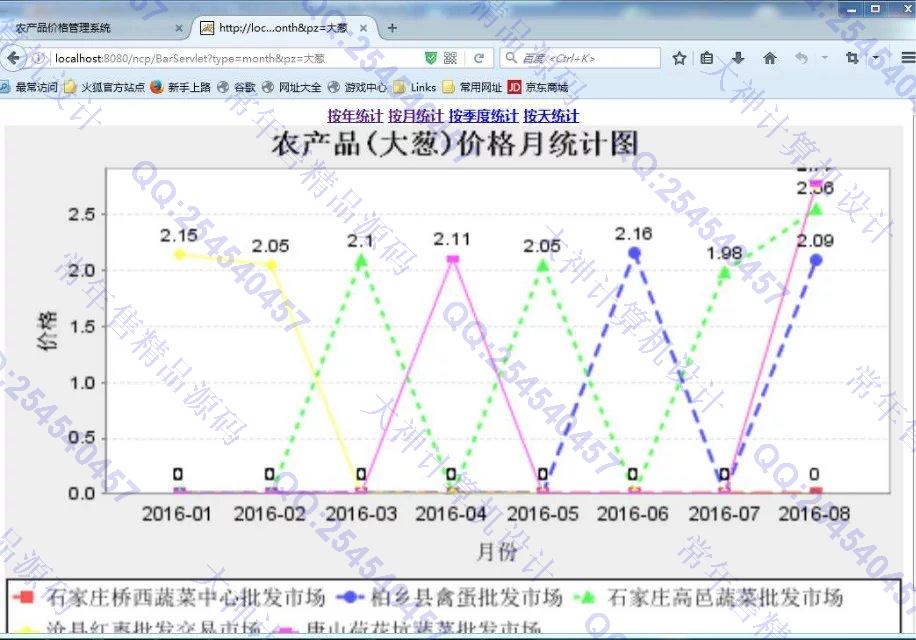Click the green shield security icon
Image resolution: width=916 pixels, height=640 pixels.
[x=431, y=58]
